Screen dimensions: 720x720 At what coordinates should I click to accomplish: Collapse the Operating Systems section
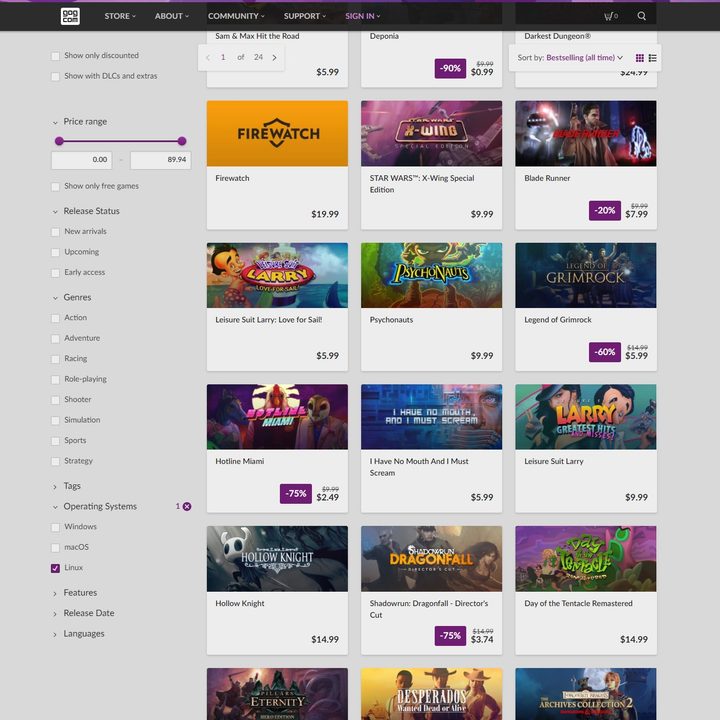[100, 506]
